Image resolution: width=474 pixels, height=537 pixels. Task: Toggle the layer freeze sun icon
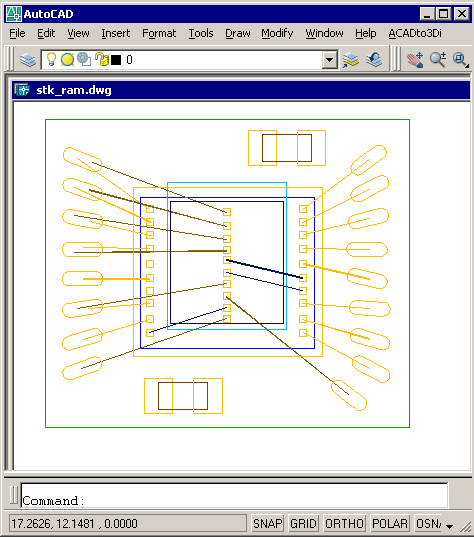67,60
